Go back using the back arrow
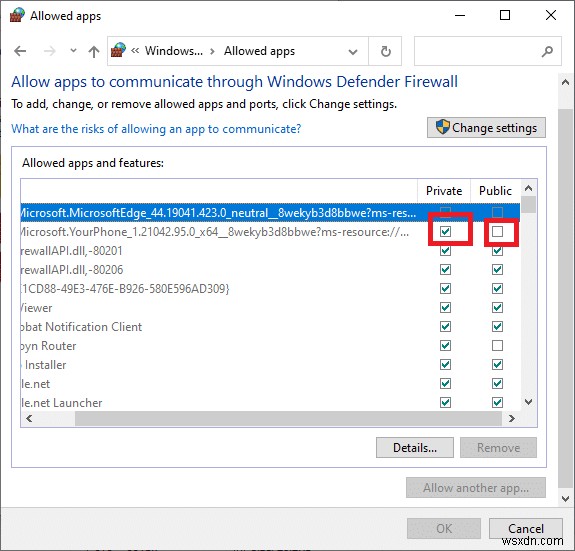 20,51
